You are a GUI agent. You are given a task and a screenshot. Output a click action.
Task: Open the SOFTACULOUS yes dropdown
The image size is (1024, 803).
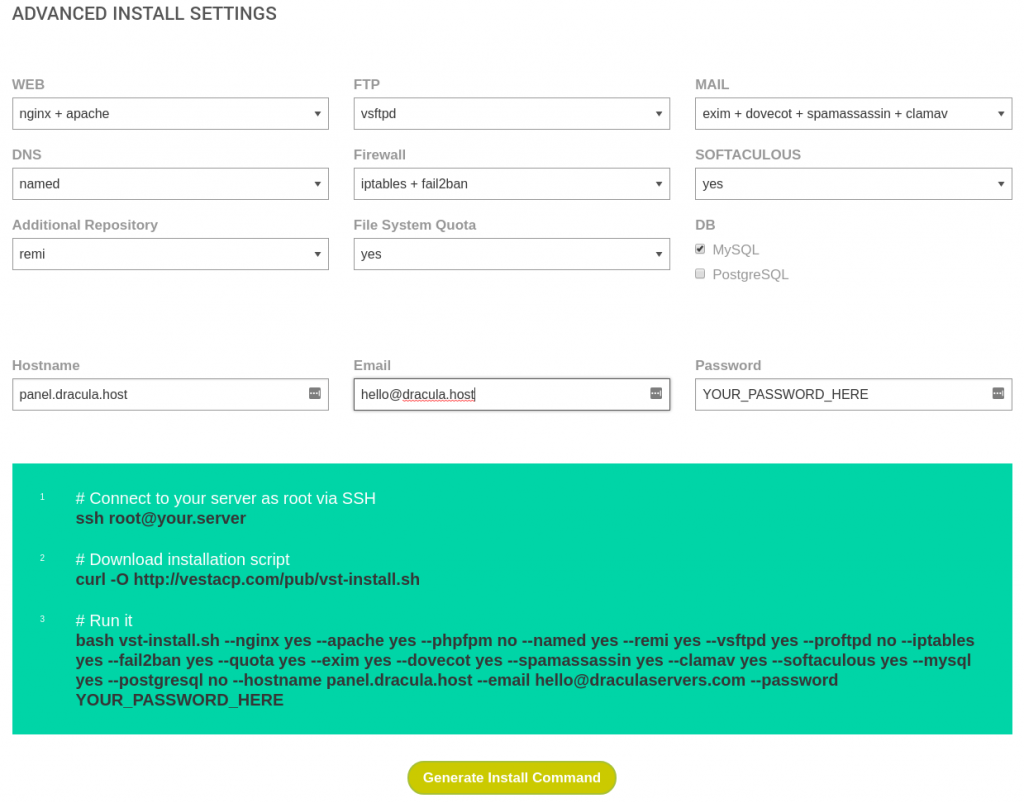pos(853,184)
